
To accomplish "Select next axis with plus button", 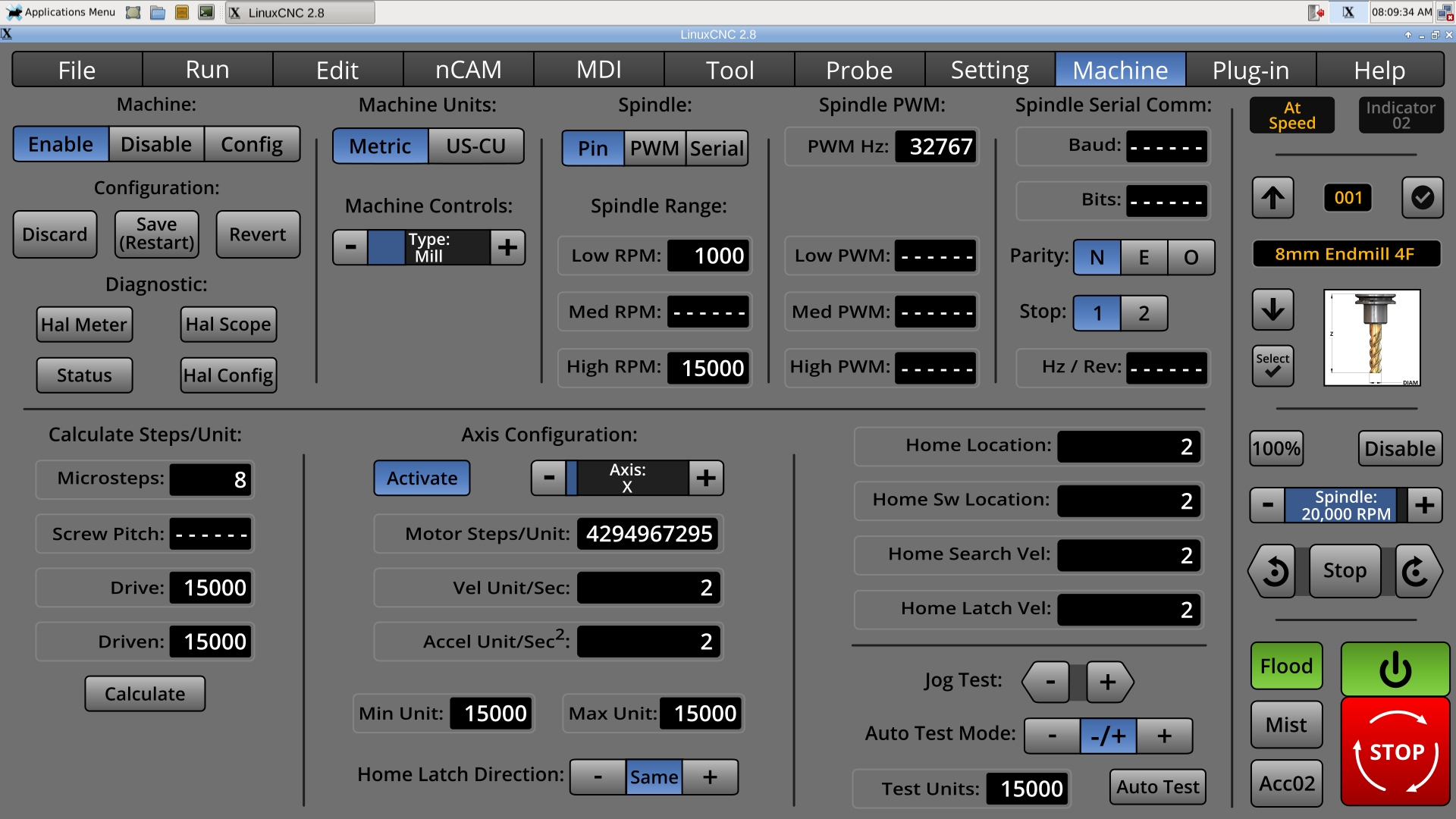I will coord(706,478).
